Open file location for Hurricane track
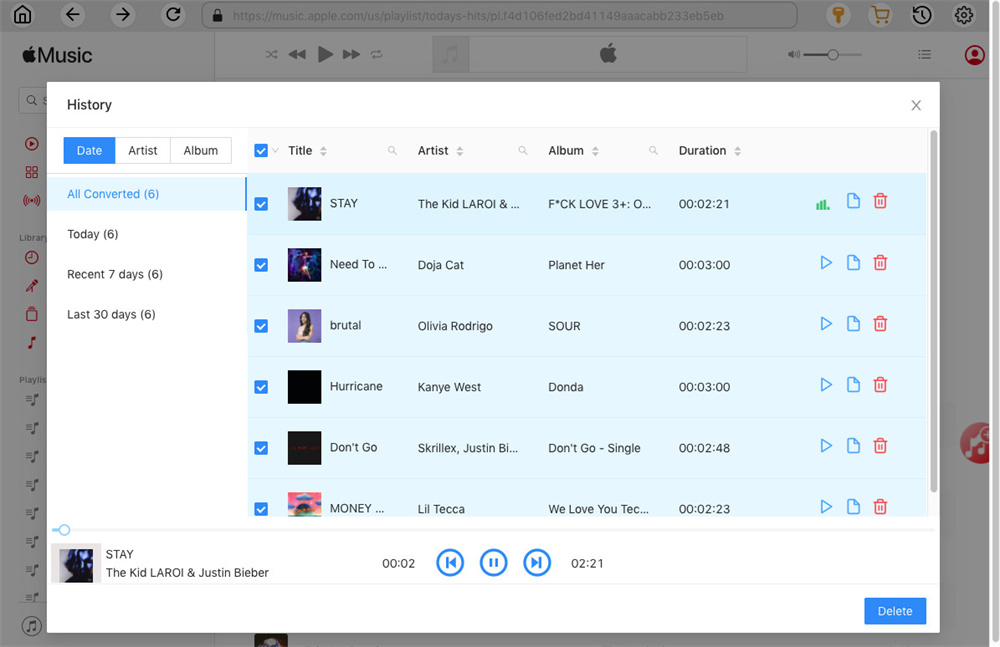 [x=853, y=385]
